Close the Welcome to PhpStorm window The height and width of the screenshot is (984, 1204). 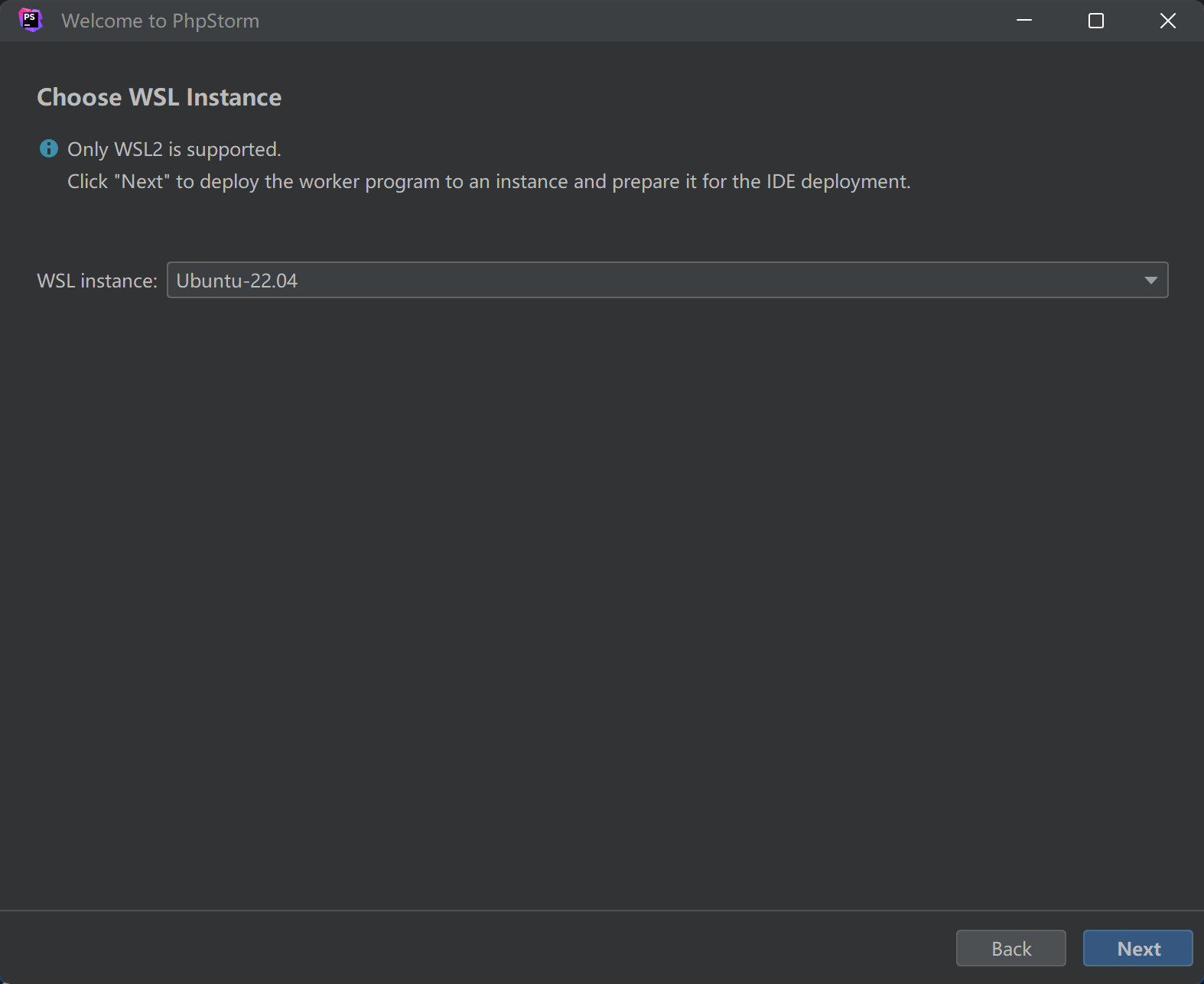point(1167,21)
